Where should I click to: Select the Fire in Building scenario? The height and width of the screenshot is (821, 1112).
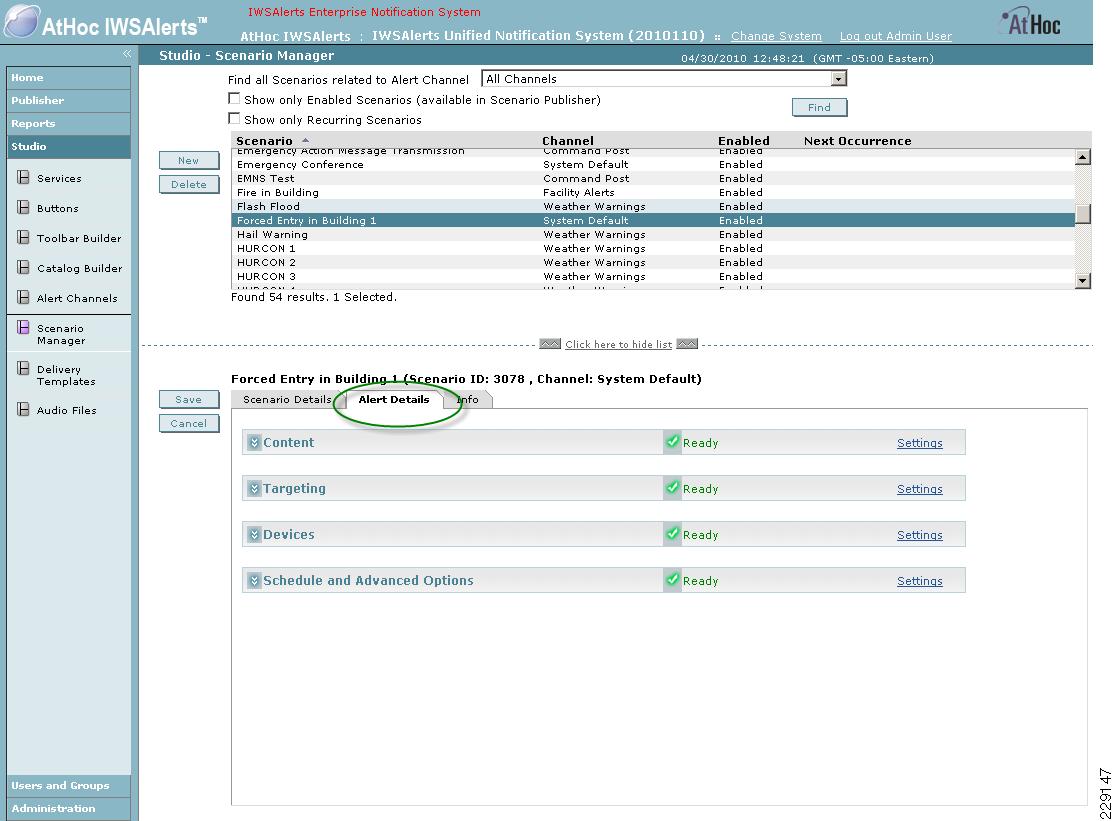pos(653,192)
